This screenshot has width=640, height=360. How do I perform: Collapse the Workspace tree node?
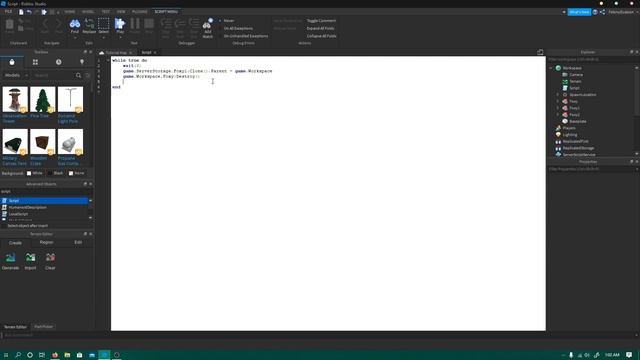551,68
